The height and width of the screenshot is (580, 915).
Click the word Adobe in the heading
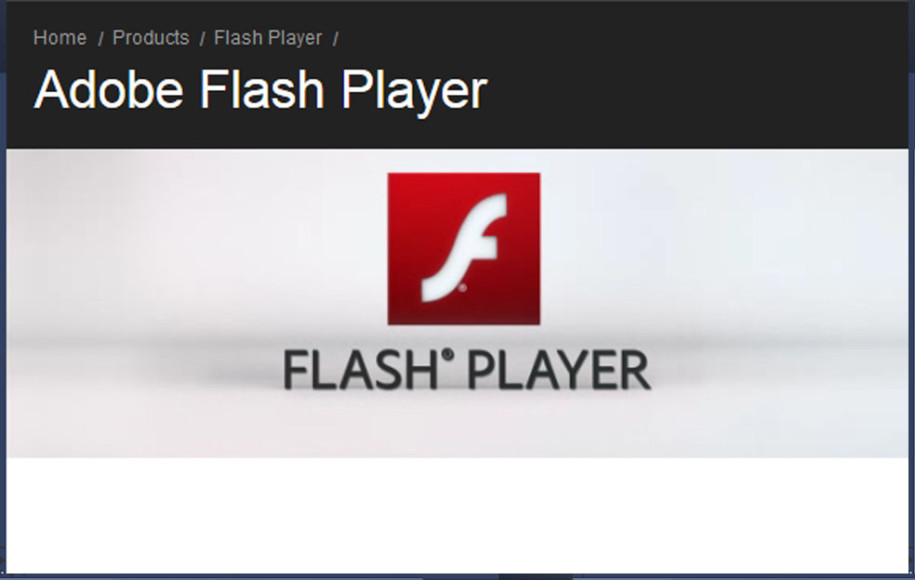[x=109, y=89]
